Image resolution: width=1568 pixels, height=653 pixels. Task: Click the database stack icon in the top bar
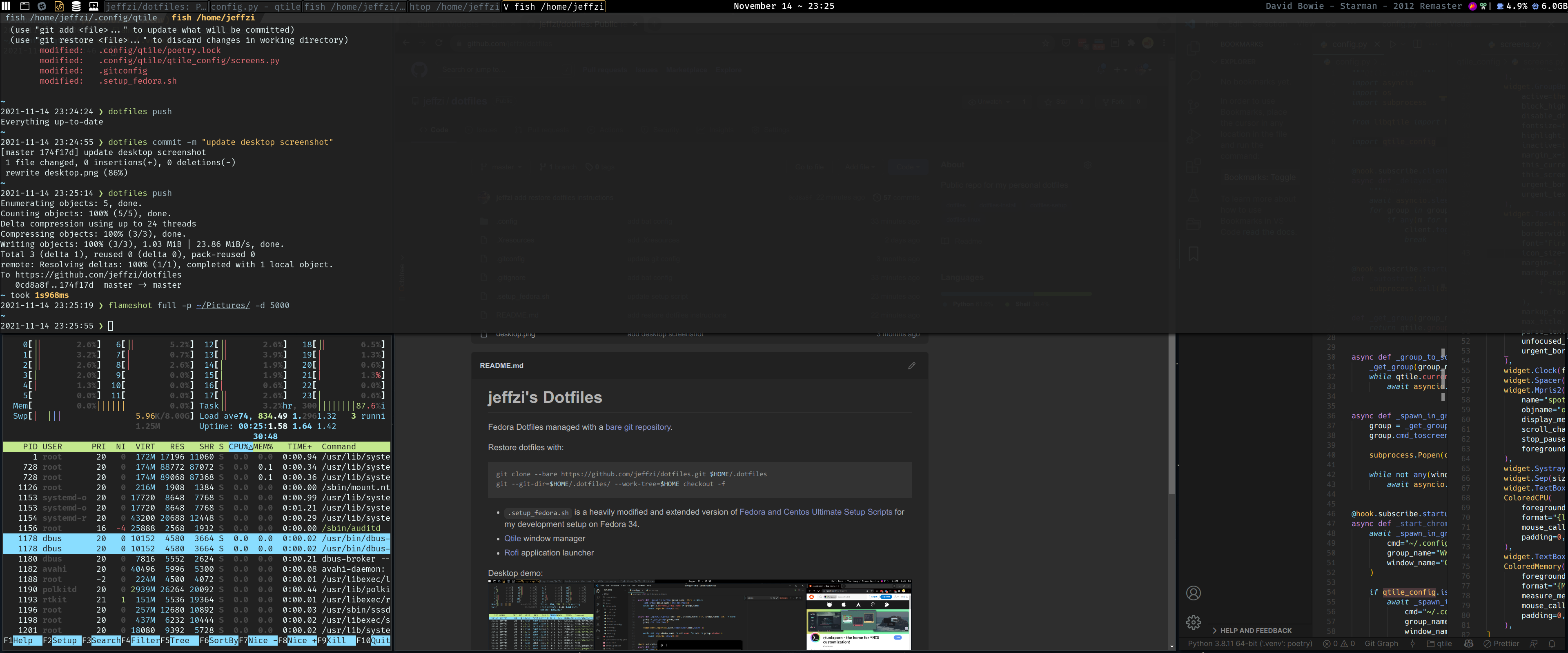pos(76,6)
